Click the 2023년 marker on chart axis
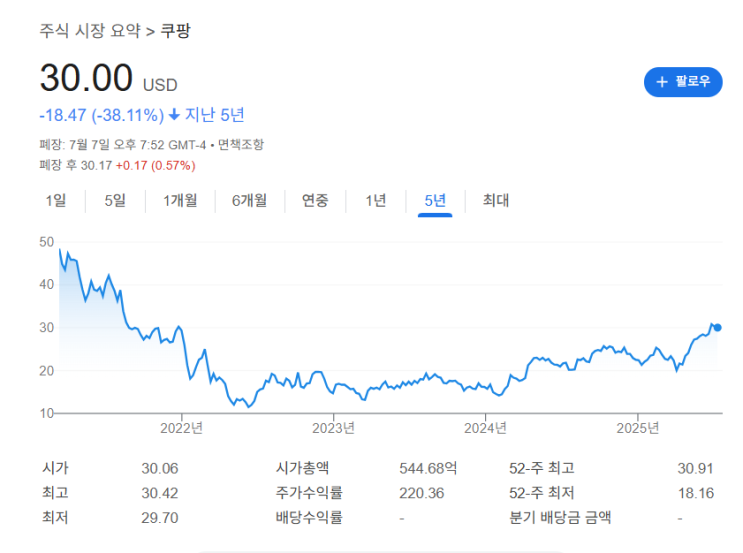 333,428
